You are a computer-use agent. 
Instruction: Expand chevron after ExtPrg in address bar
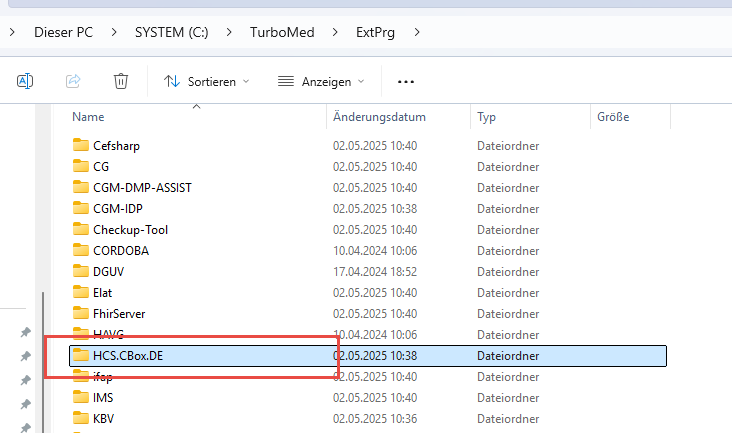tap(417, 32)
